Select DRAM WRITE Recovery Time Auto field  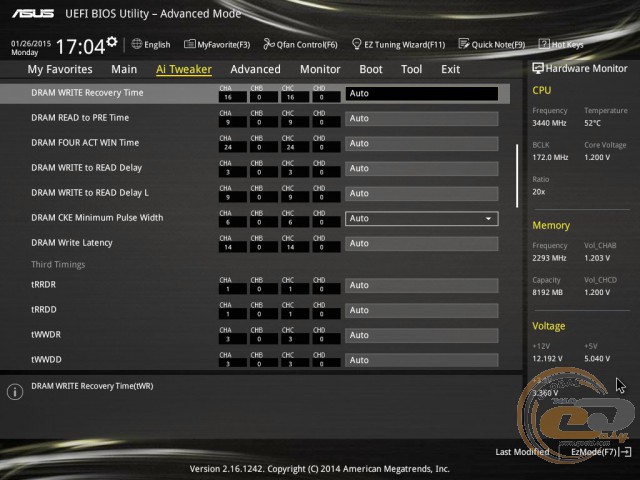pos(422,93)
